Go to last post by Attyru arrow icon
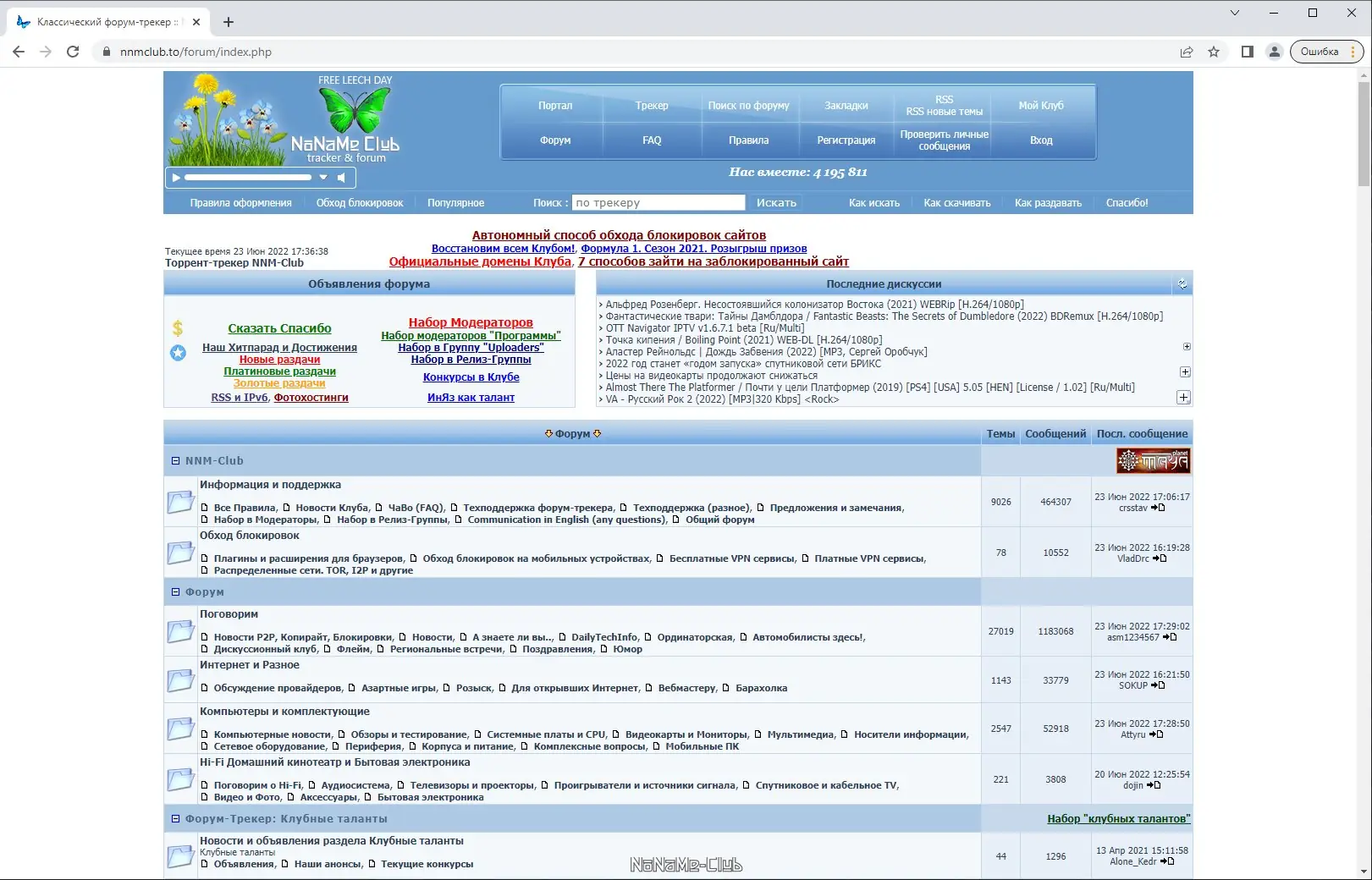Image resolution: width=1372 pixels, height=880 pixels. (x=1157, y=734)
